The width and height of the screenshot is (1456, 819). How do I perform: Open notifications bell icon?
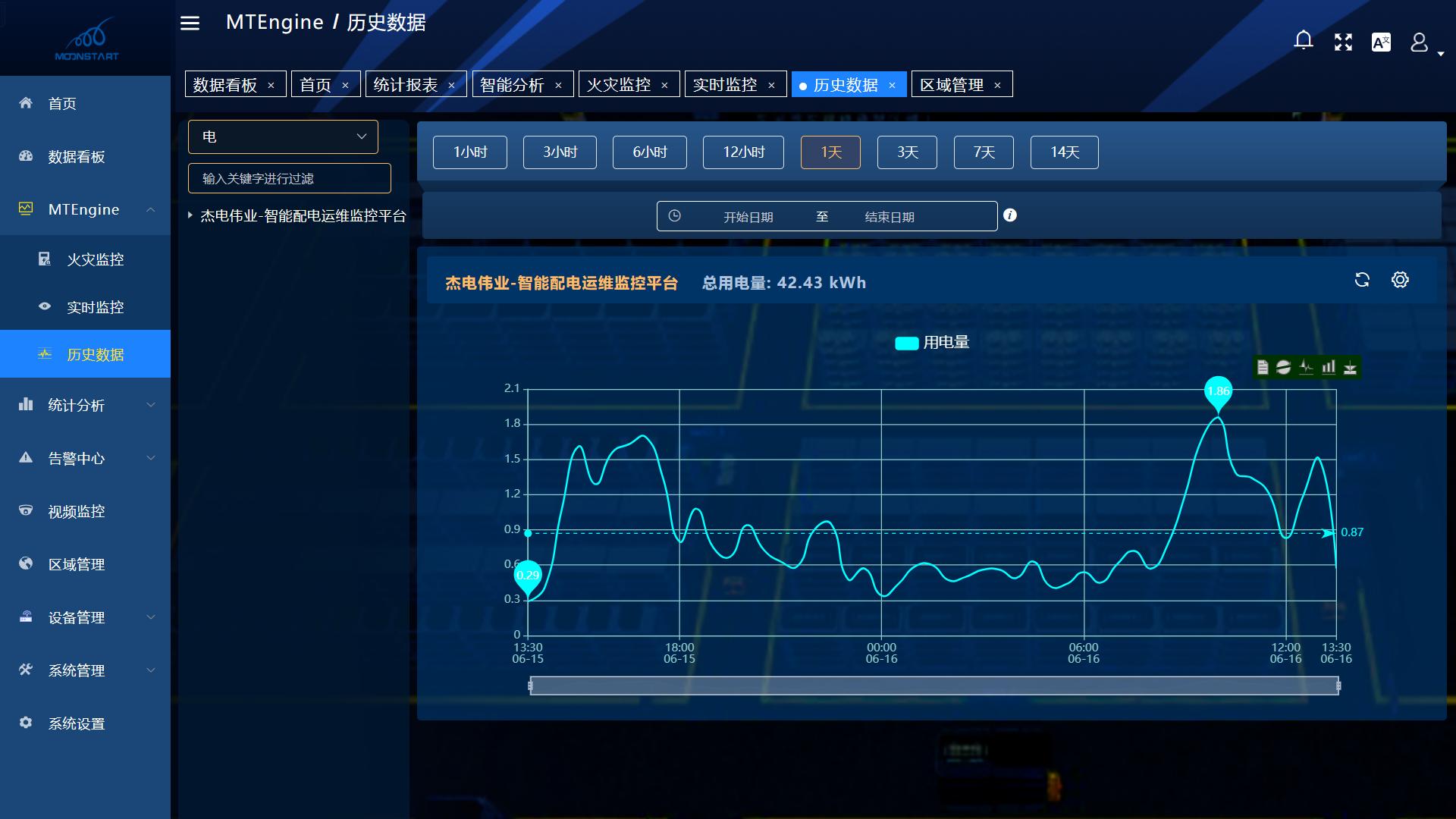pyautogui.click(x=1303, y=41)
